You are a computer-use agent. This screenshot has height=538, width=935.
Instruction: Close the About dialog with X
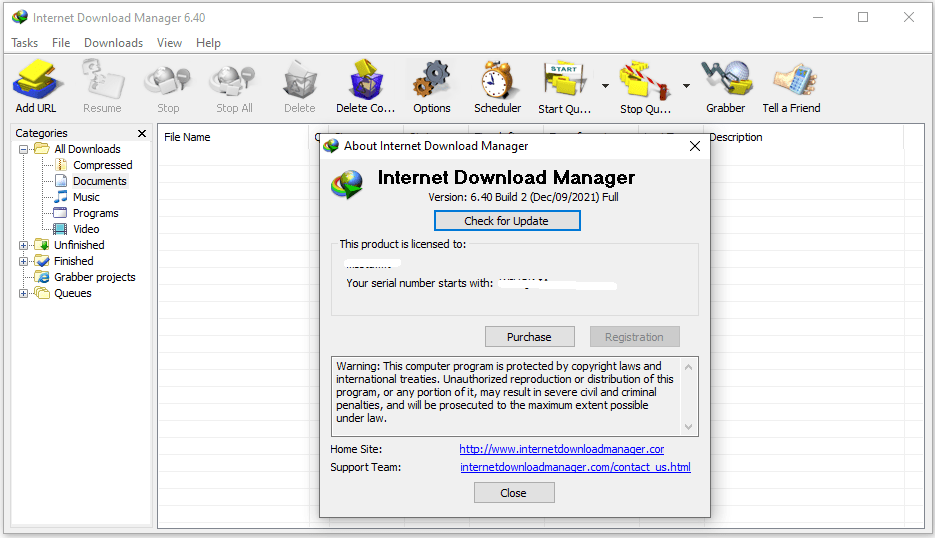695,146
